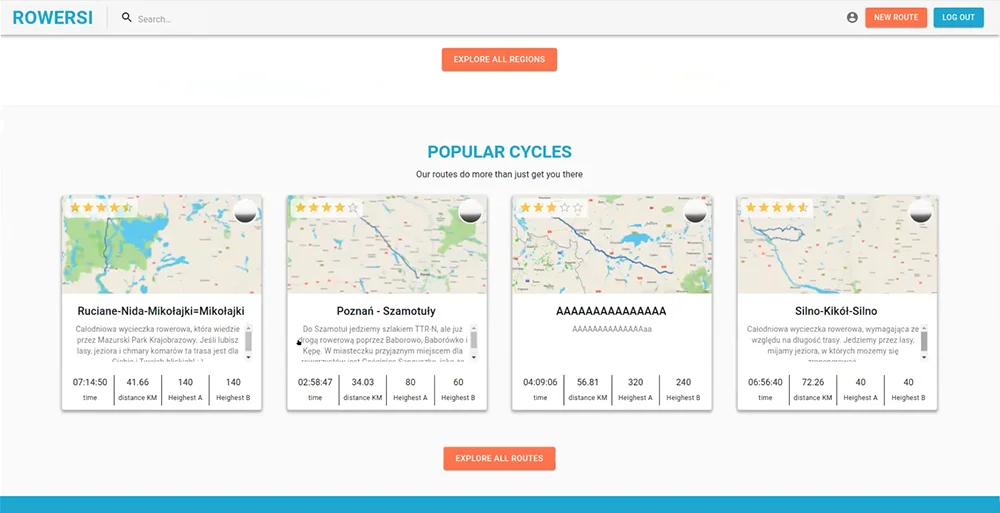Click the star rating on Ruciane-Nida-Mikołajki card

[101, 207]
